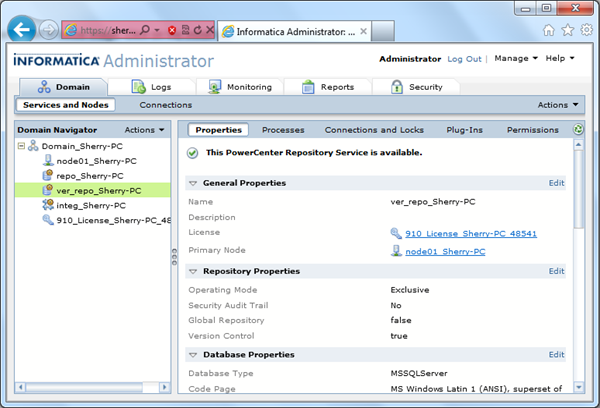Image resolution: width=600 pixels, height=408 pixels.
Task: Open the Connections and Locks tab
Action: click(374, 130)
